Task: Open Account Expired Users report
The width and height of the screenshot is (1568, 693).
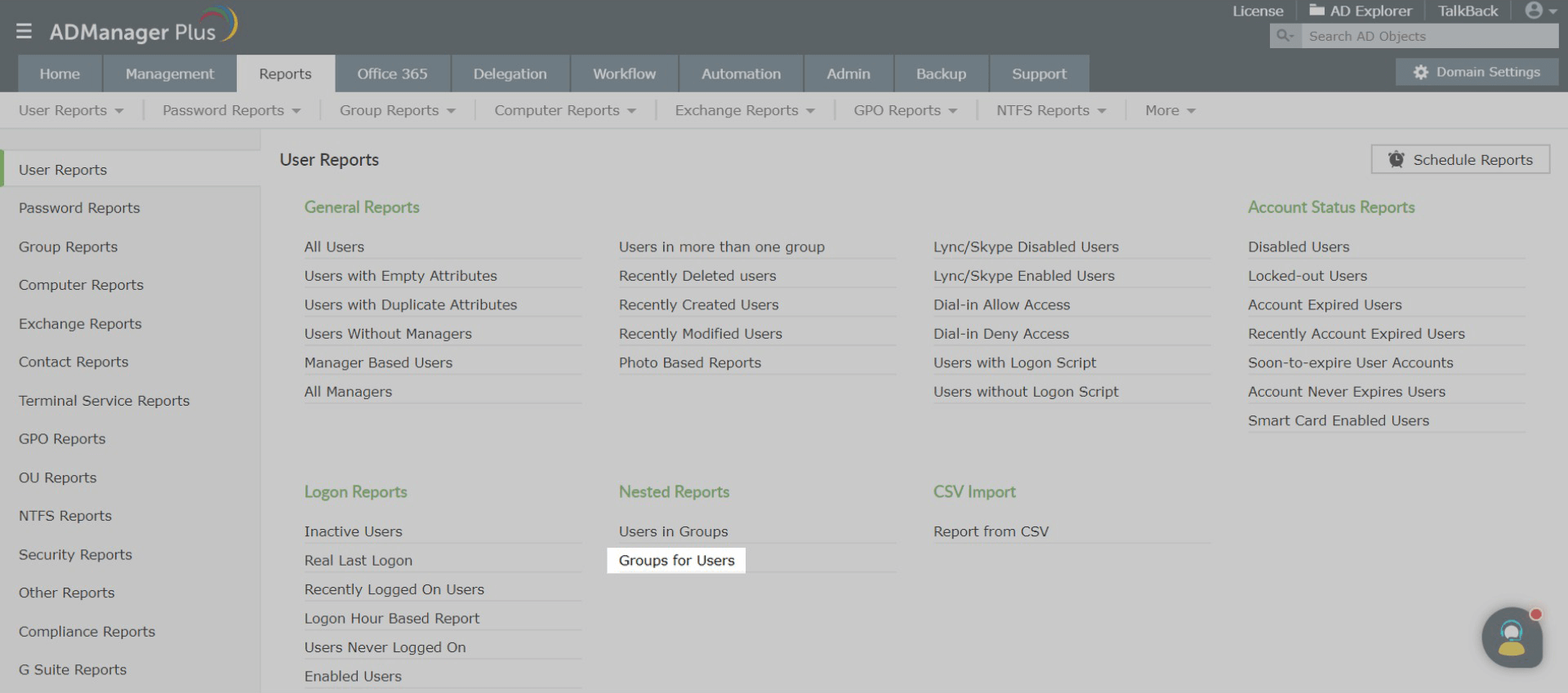Action: (x=1325, y=304)
